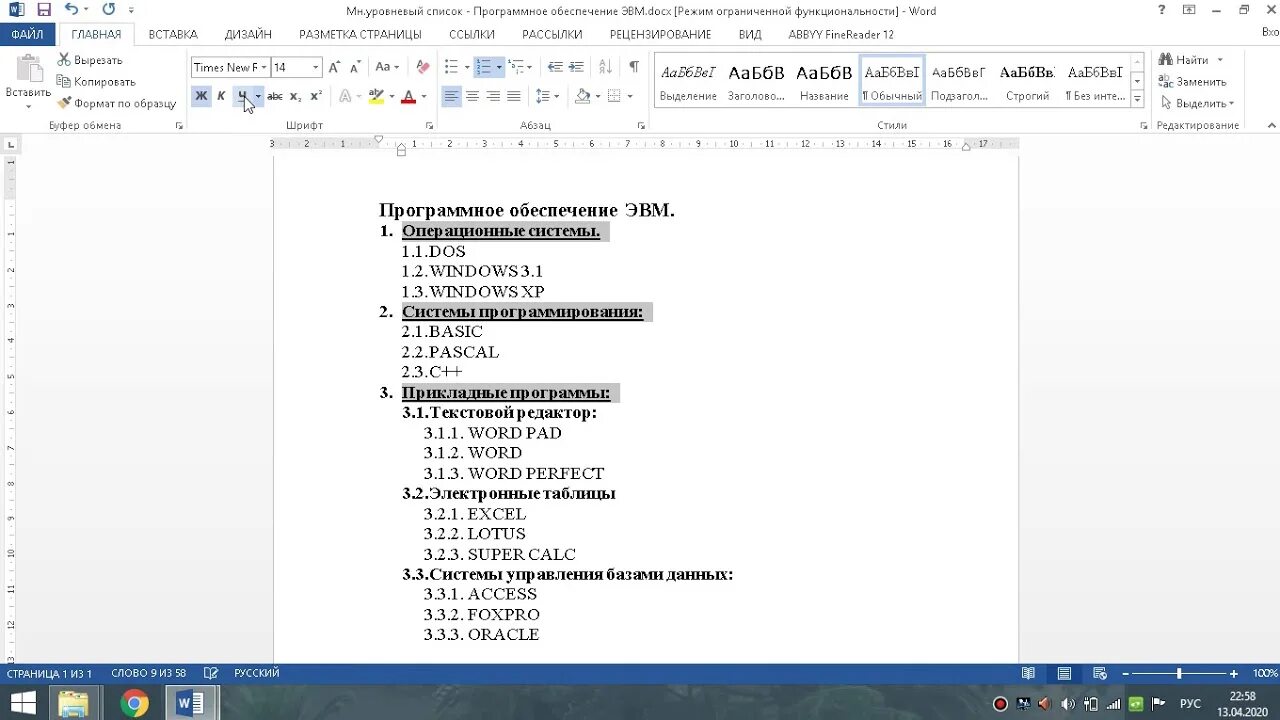Apply yellow text highlight color
Screen dimensions: 1280x720
[x=376, y=96]
